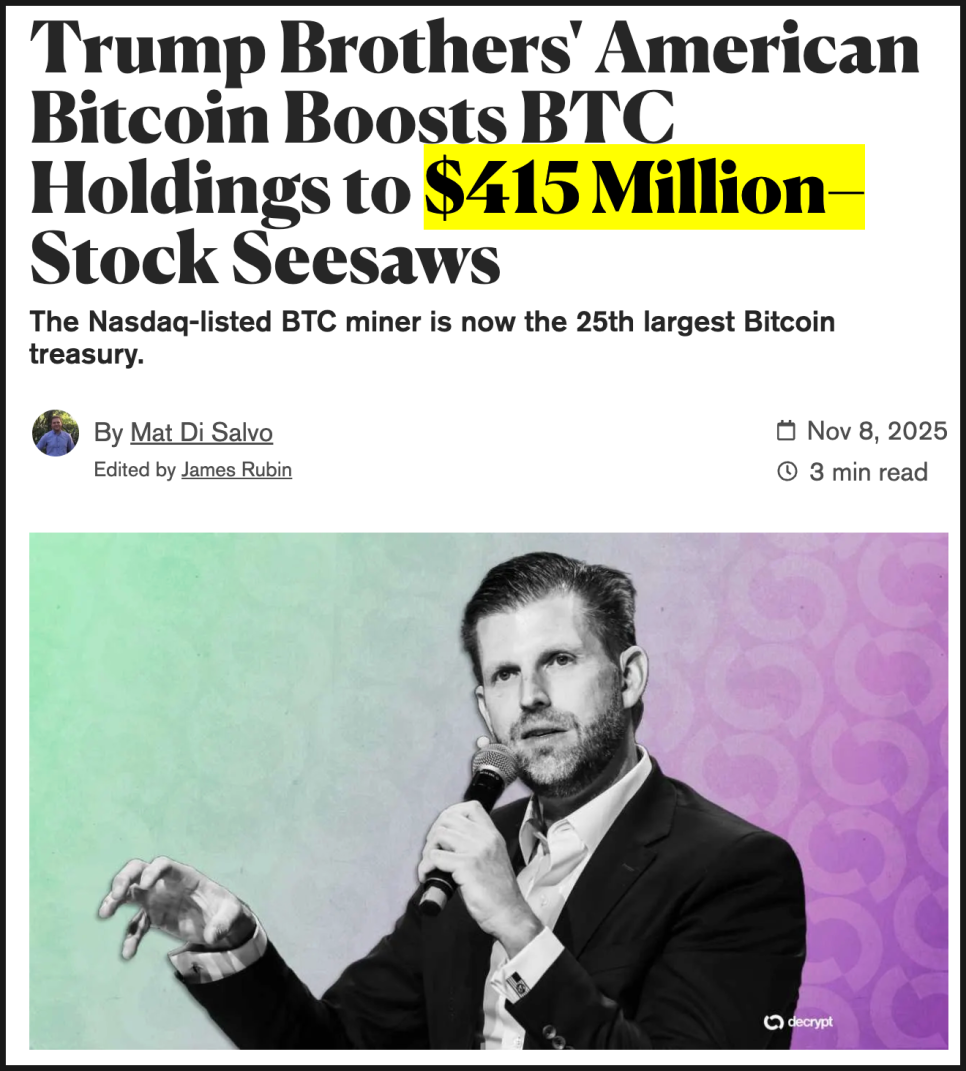Screen dimensions: 966x1071
Task: Click the "3 min read" label
Action: (x=868, y=471)
